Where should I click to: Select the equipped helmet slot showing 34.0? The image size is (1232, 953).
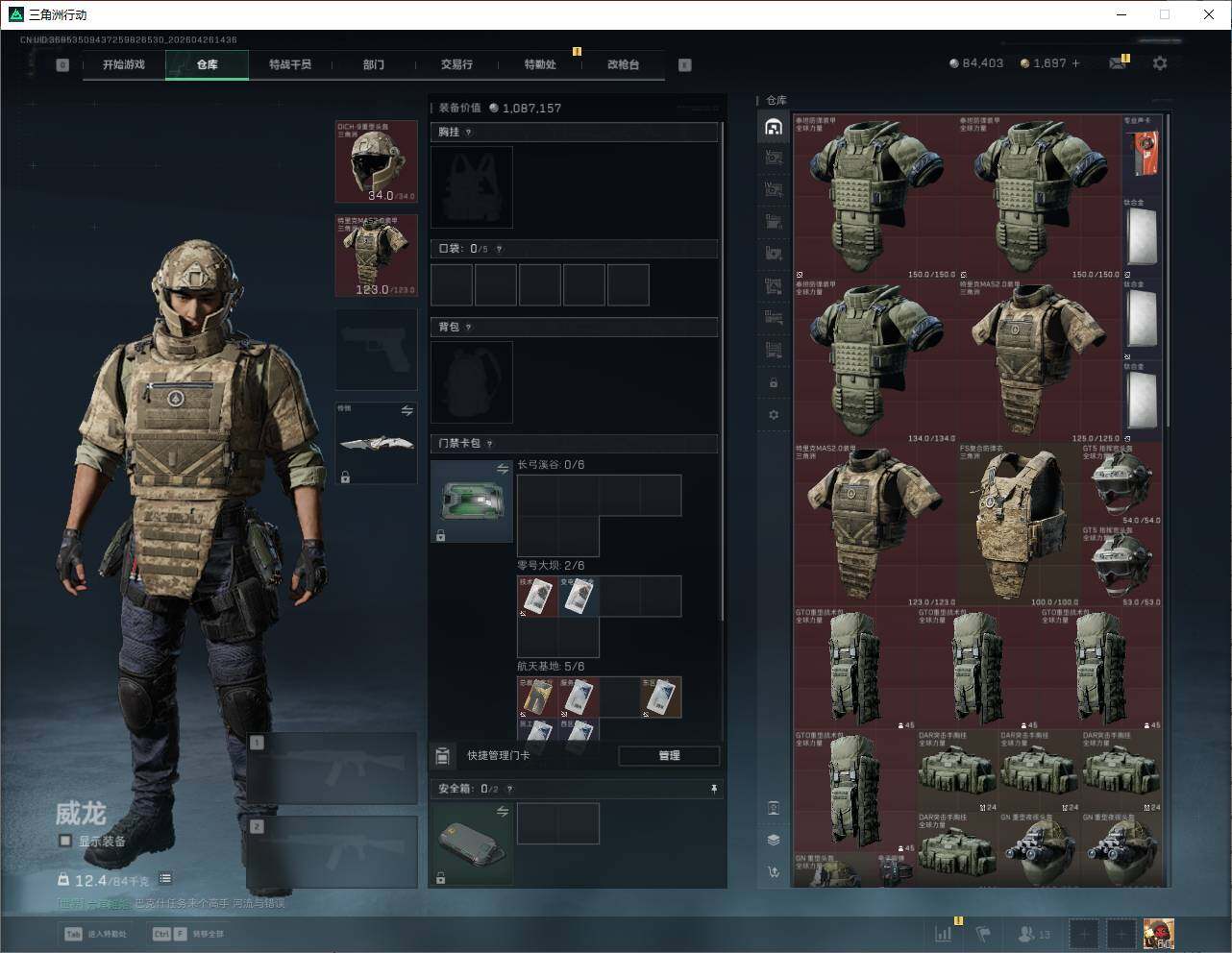coord(376,161)
